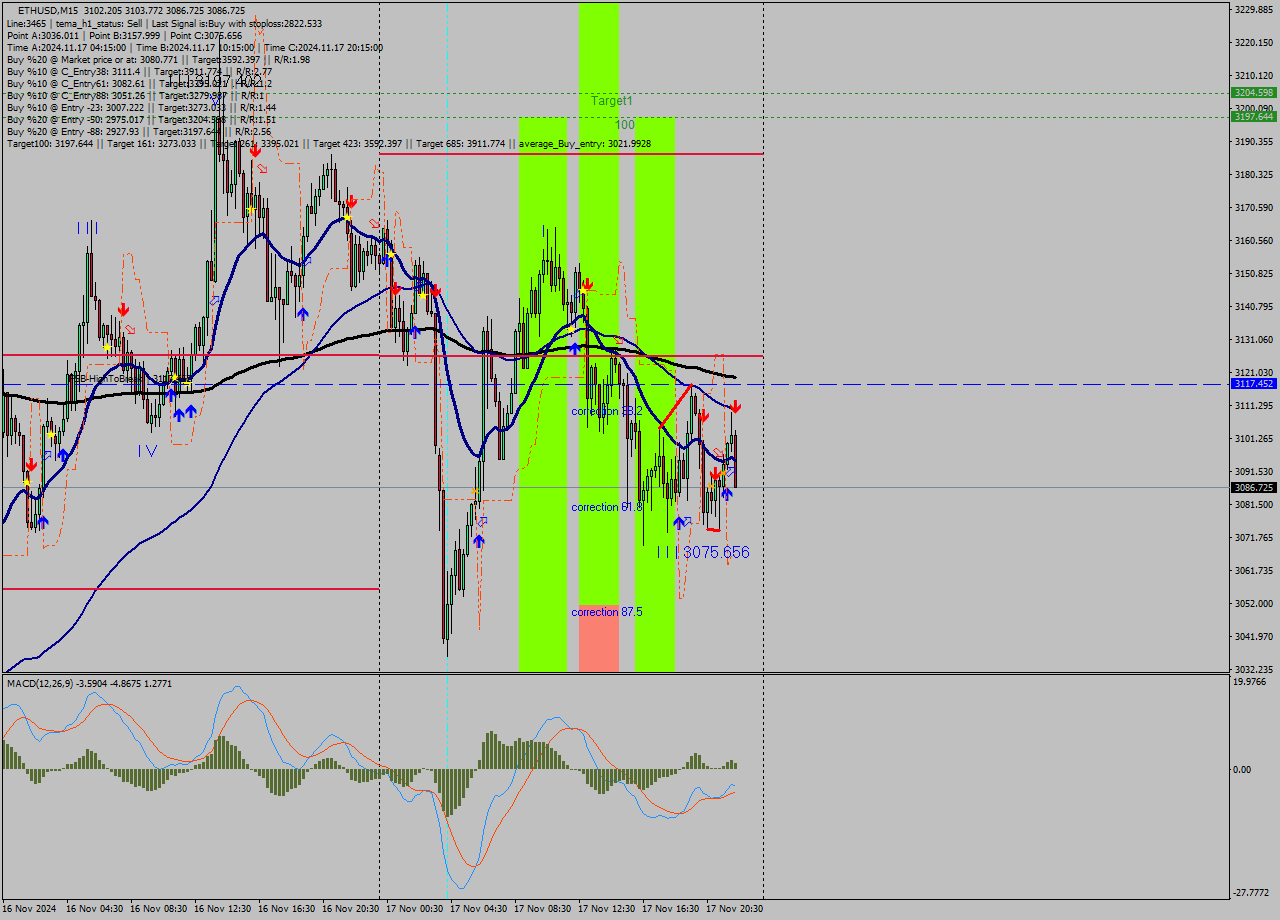1280x920 pixels.
Task: Click the '17 Nov 04:30' time label
Action: [x=479, y=909]
